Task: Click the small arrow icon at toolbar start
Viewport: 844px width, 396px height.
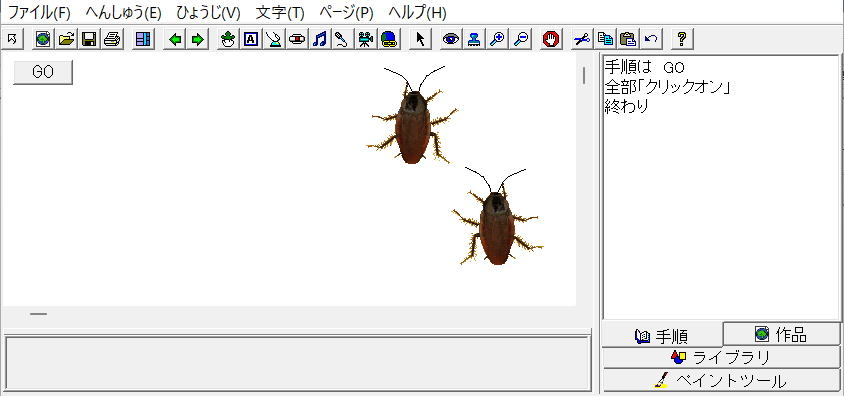Action: [x=12, y=39]
